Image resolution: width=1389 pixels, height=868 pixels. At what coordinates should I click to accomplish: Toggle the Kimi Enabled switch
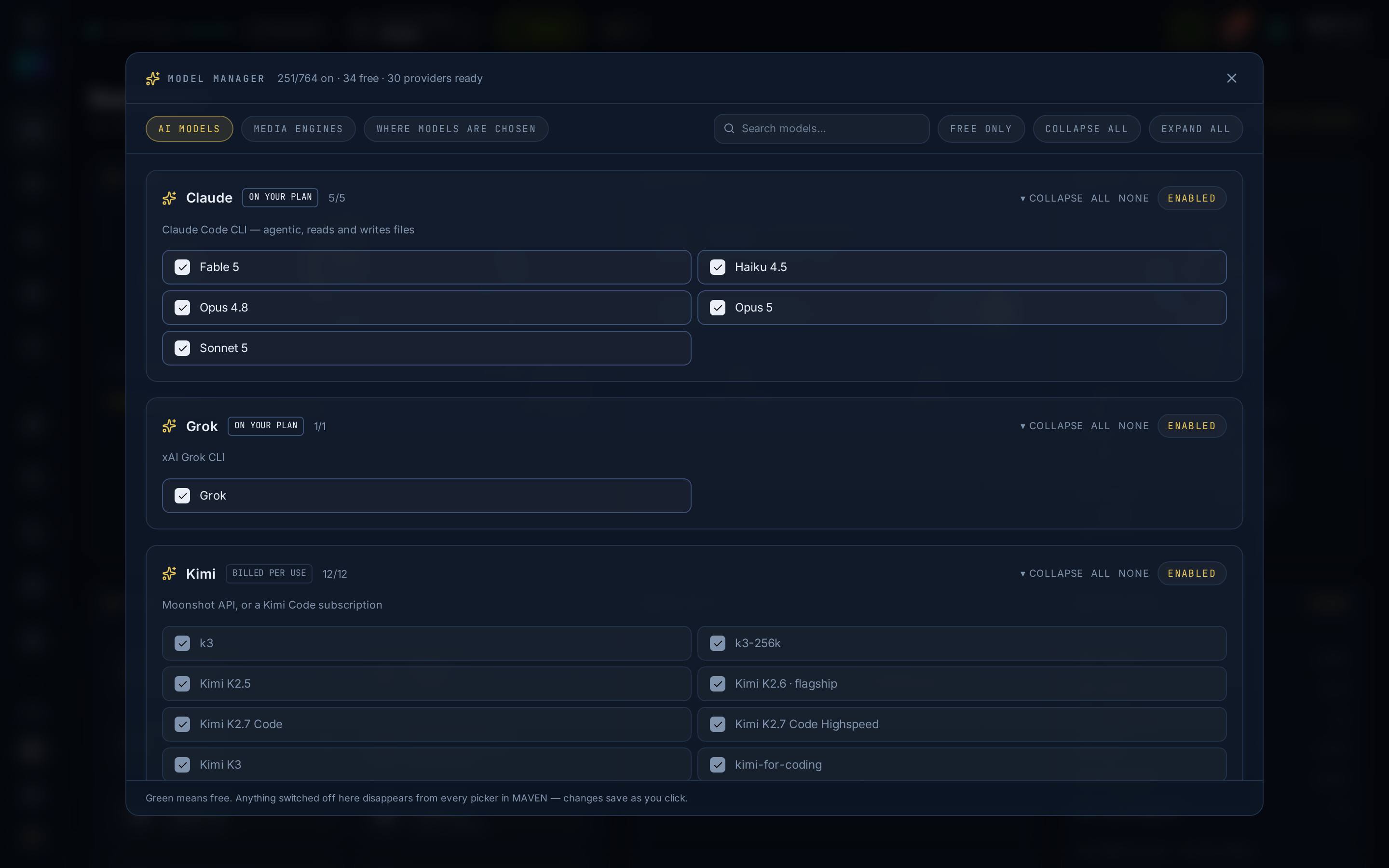tap(1192, 573)
